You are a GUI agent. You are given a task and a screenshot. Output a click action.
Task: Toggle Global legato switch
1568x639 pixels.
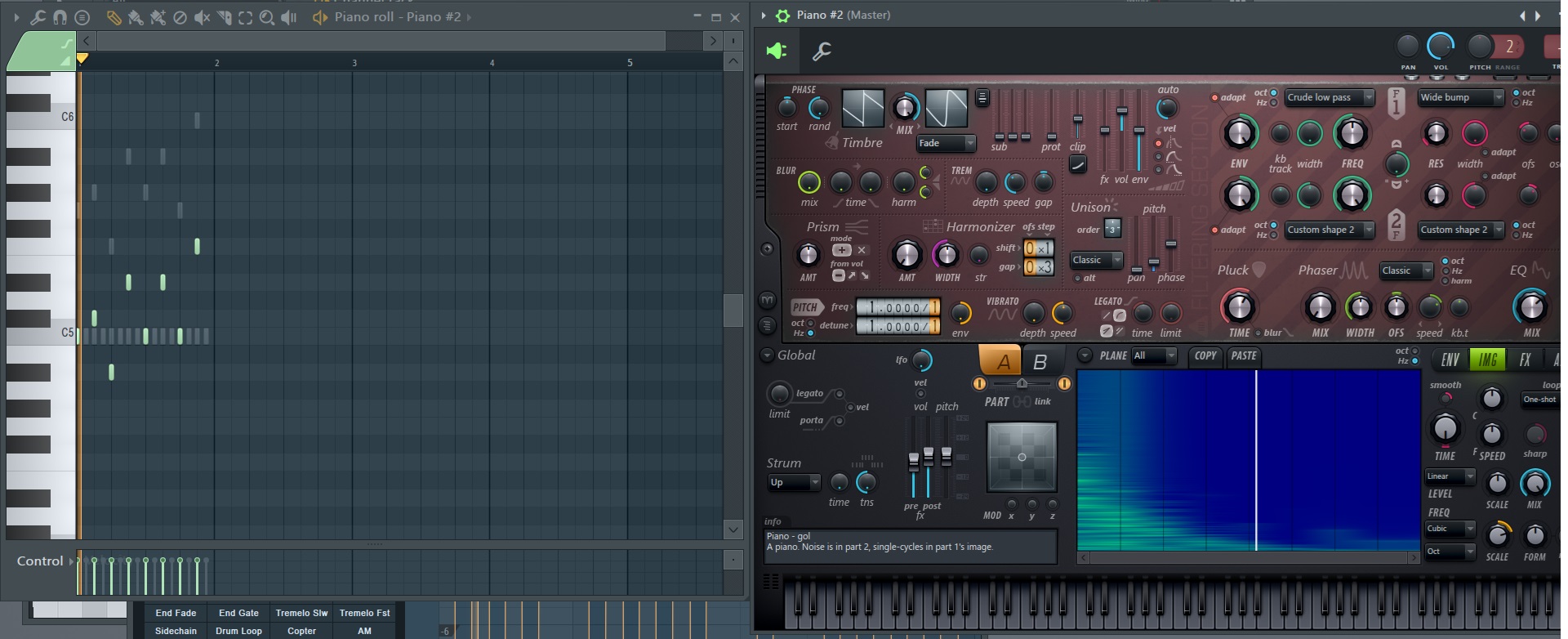[x=839, y=394]
